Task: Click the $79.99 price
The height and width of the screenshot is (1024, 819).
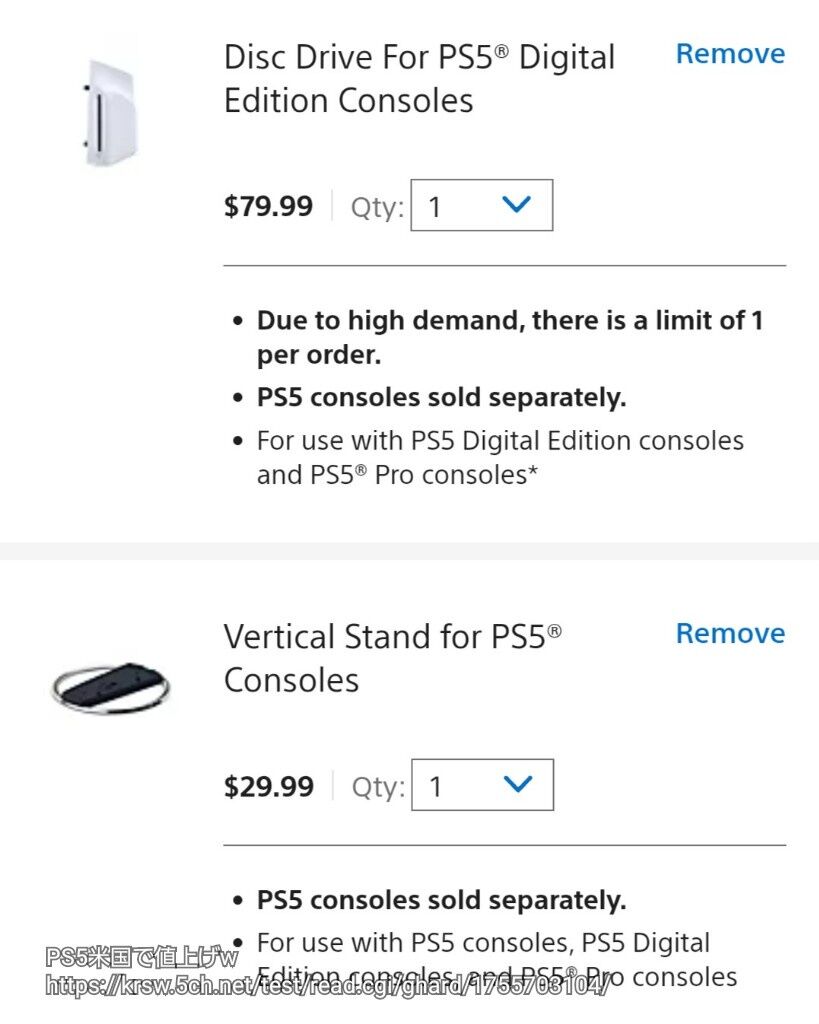Action: pyautogui.click(x=268, y=207)
